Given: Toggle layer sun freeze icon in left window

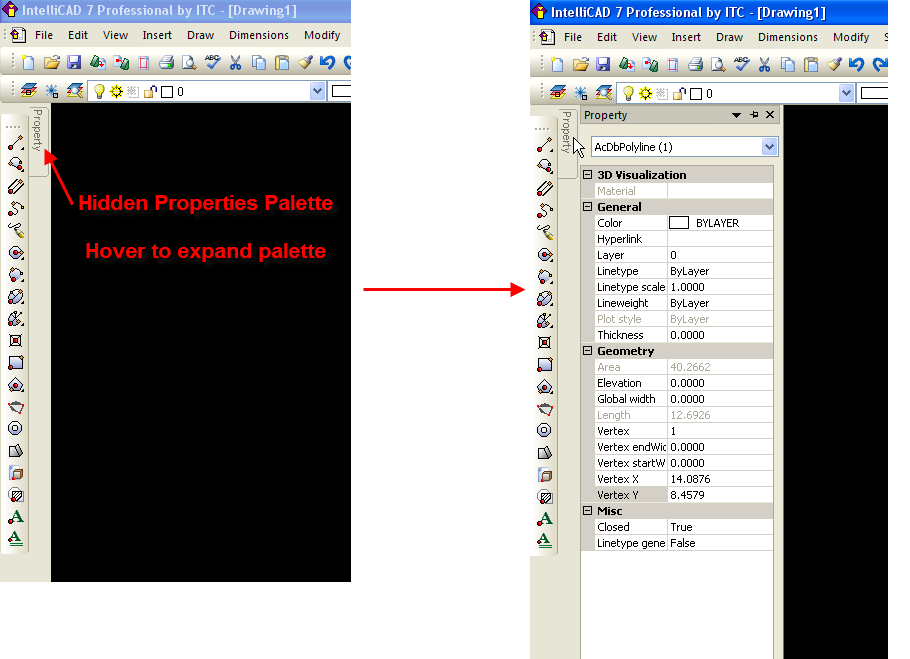Looking at the screenshot, I should tap(117, 91).
